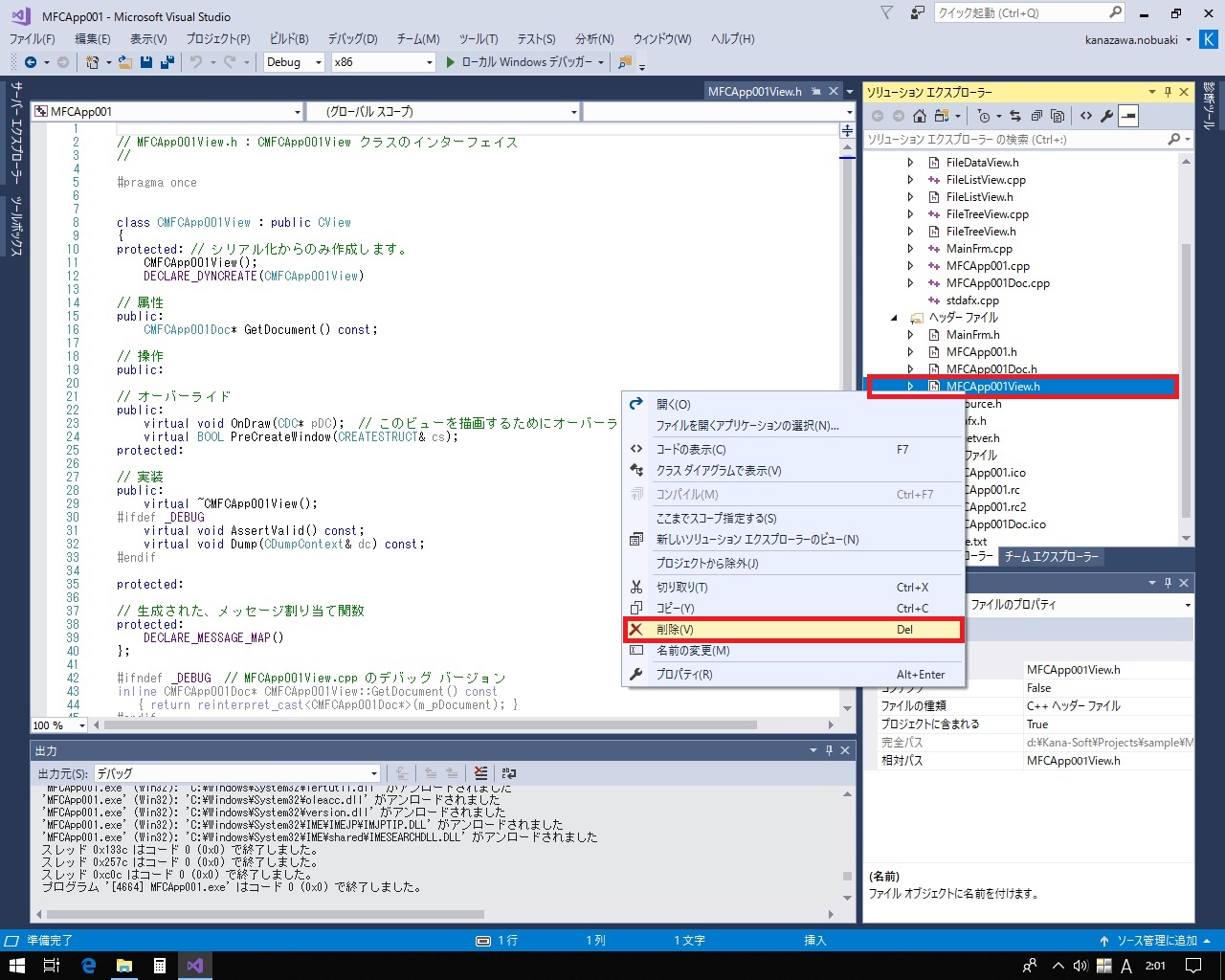Open the サーバー エクスプローラー side tab

tap(16, 133)
